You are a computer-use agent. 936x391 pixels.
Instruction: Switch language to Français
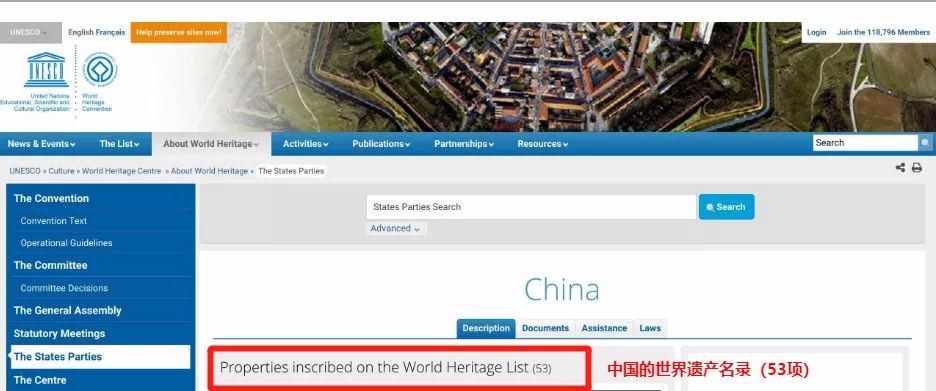110,32
